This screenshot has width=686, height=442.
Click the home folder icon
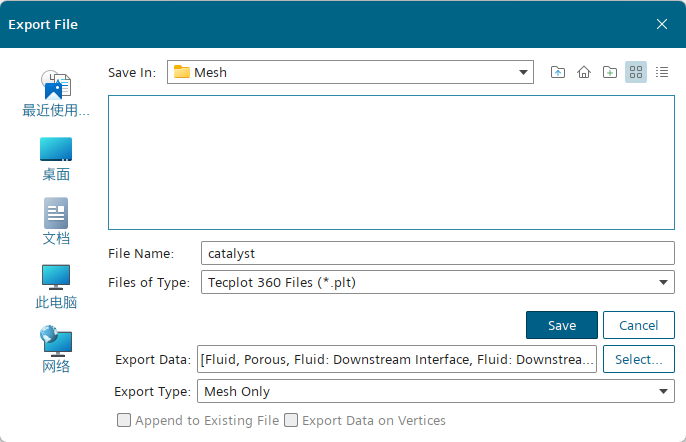[584, 72]
